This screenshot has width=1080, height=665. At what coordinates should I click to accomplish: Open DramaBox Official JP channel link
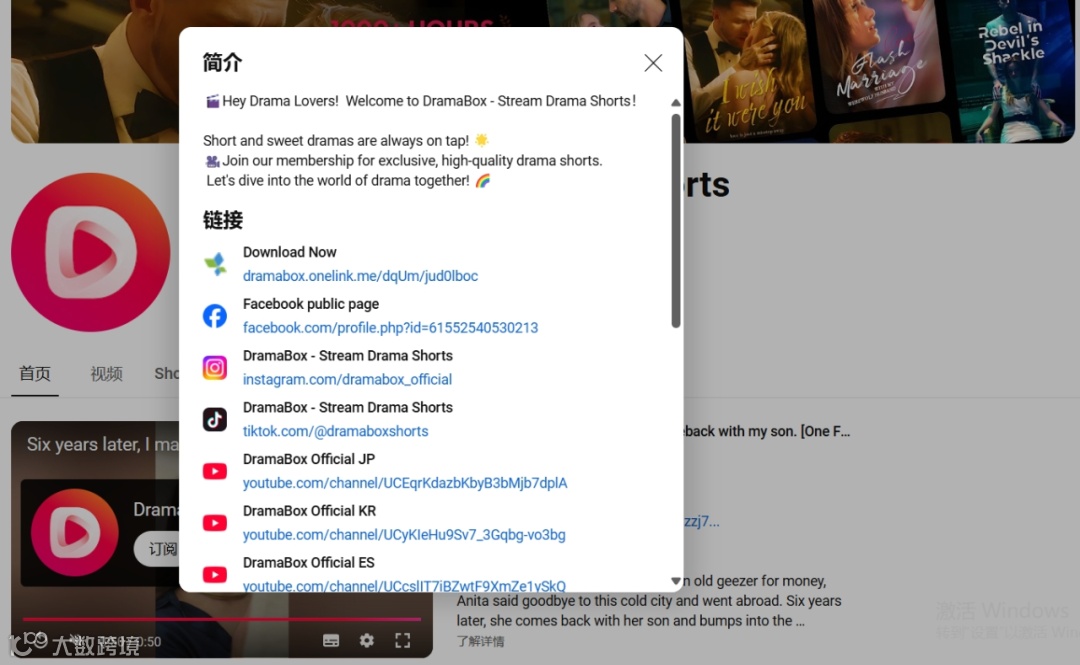405,482
